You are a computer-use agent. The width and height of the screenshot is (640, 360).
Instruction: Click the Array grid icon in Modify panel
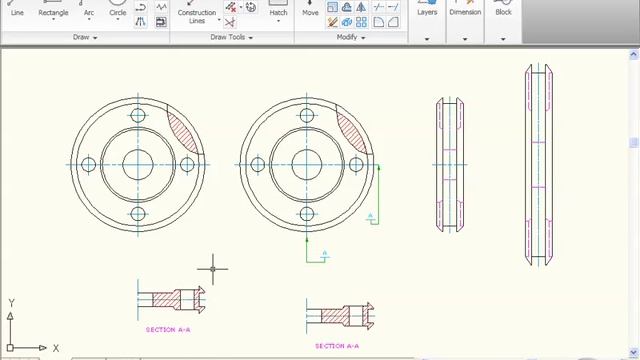[361, 22]
